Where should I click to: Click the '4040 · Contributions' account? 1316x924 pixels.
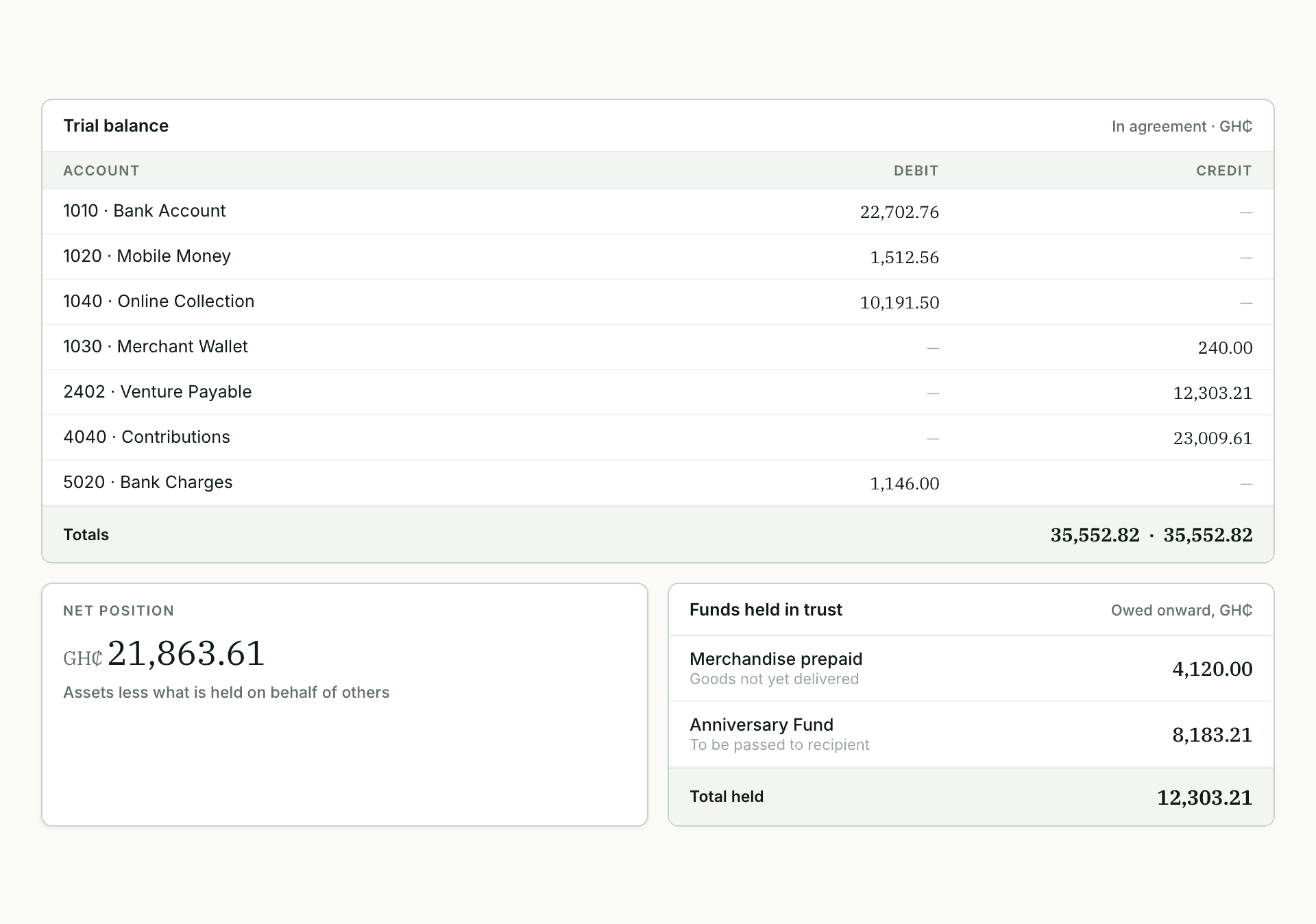point(147,437)
